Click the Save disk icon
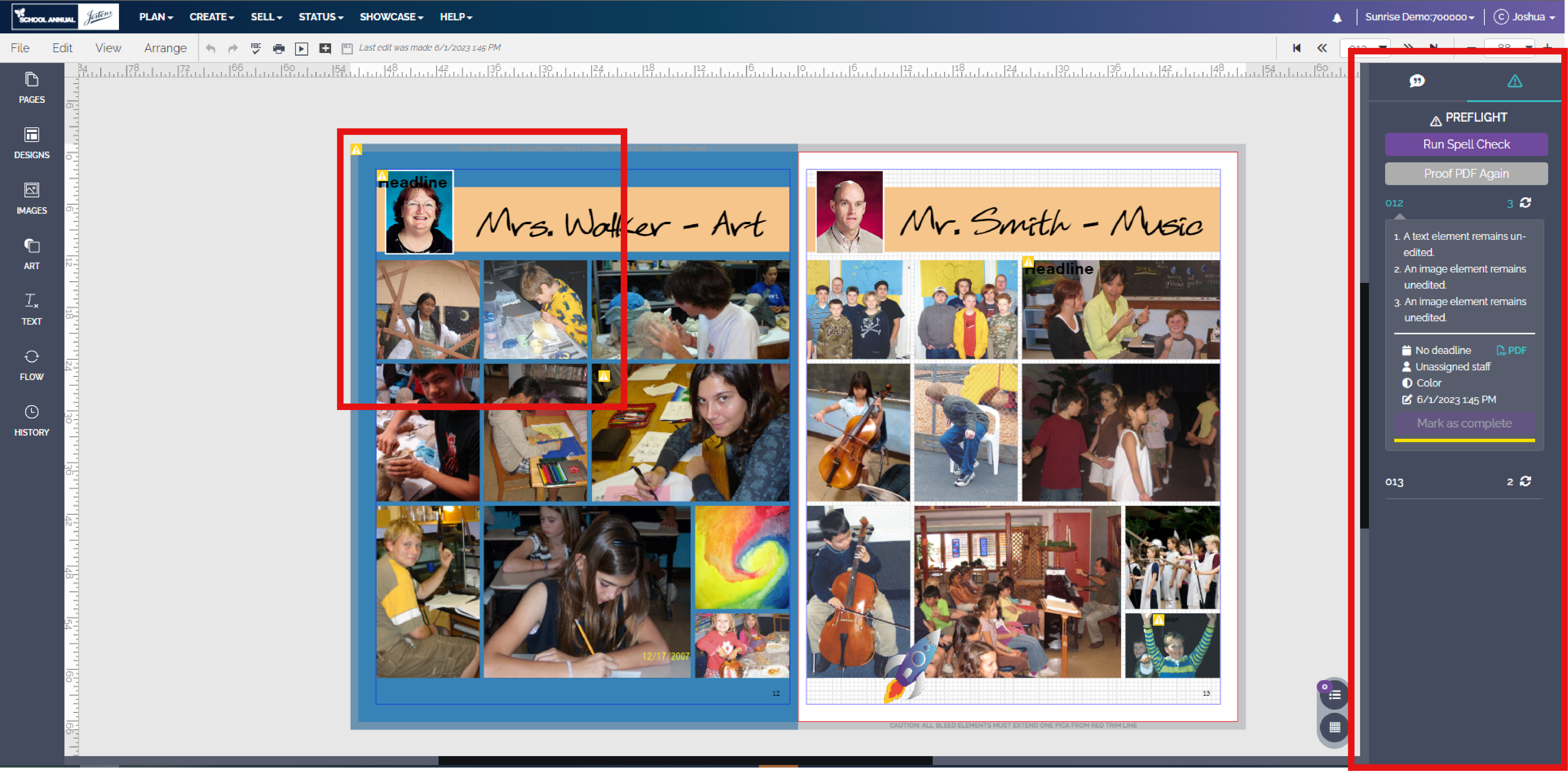Screen dimensions: 1568x771 347,49
